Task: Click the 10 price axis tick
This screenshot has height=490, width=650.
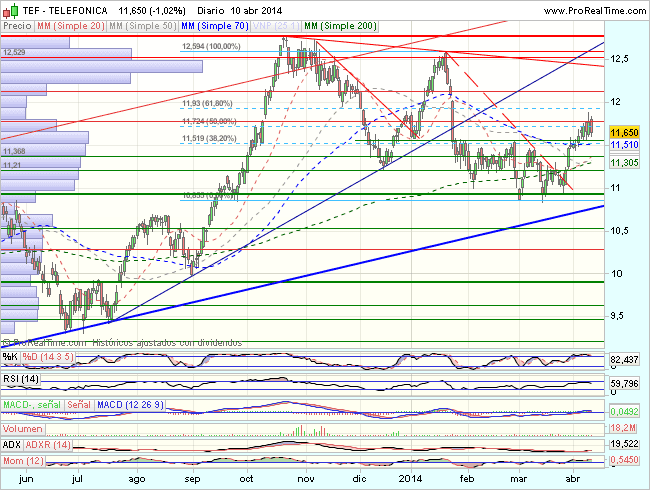Action: [x=616, y=274]
